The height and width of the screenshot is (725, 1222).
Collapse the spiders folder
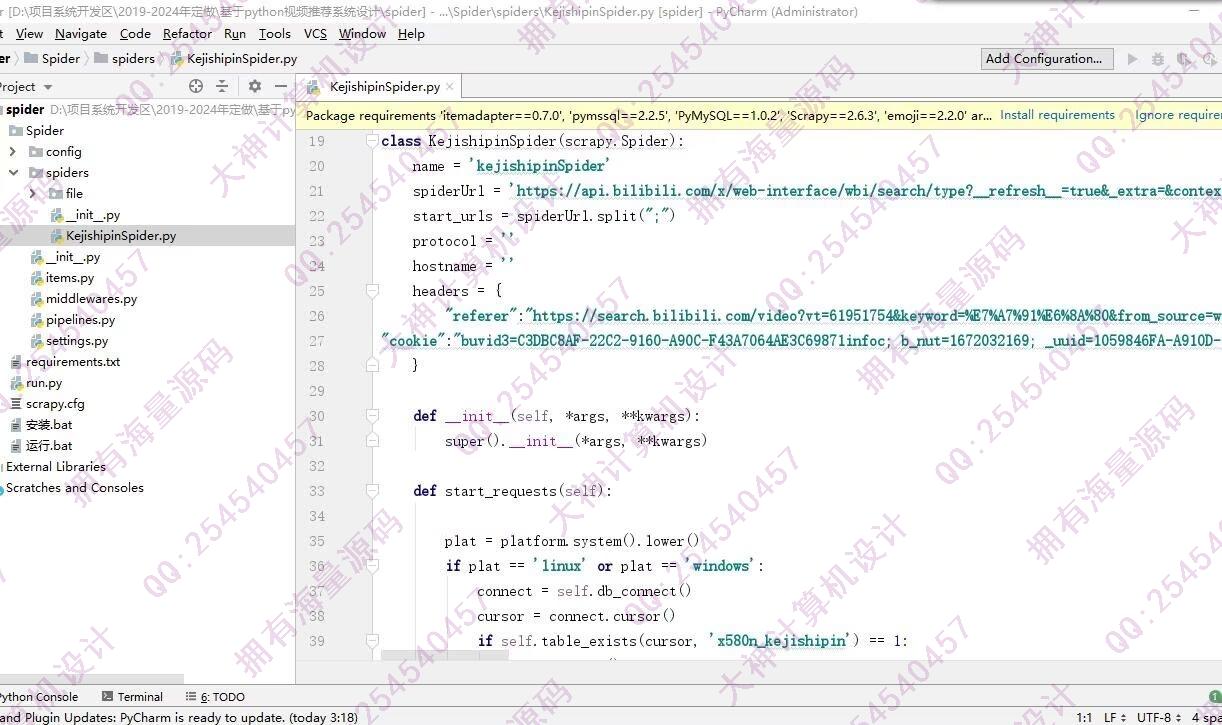13,173
